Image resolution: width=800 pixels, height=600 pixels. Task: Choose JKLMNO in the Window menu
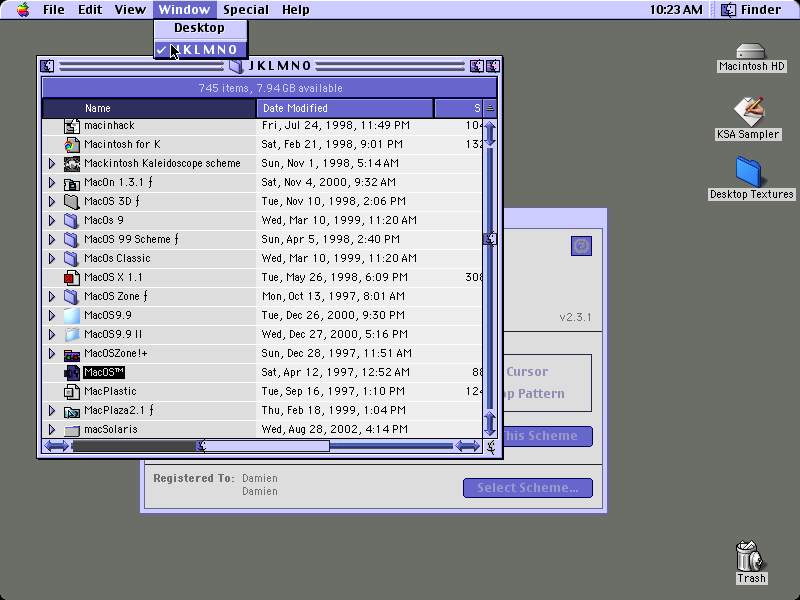(201, 49)
